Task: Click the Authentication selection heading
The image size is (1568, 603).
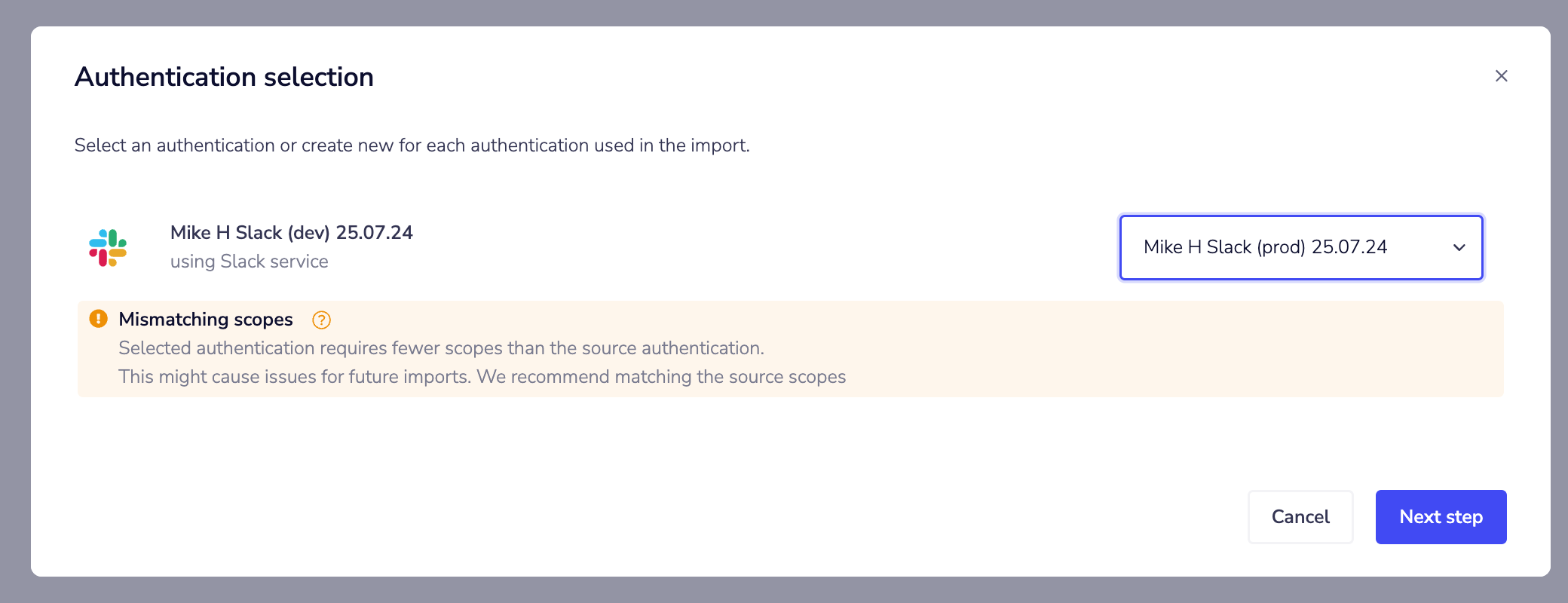Action: [x=224, y=77]
